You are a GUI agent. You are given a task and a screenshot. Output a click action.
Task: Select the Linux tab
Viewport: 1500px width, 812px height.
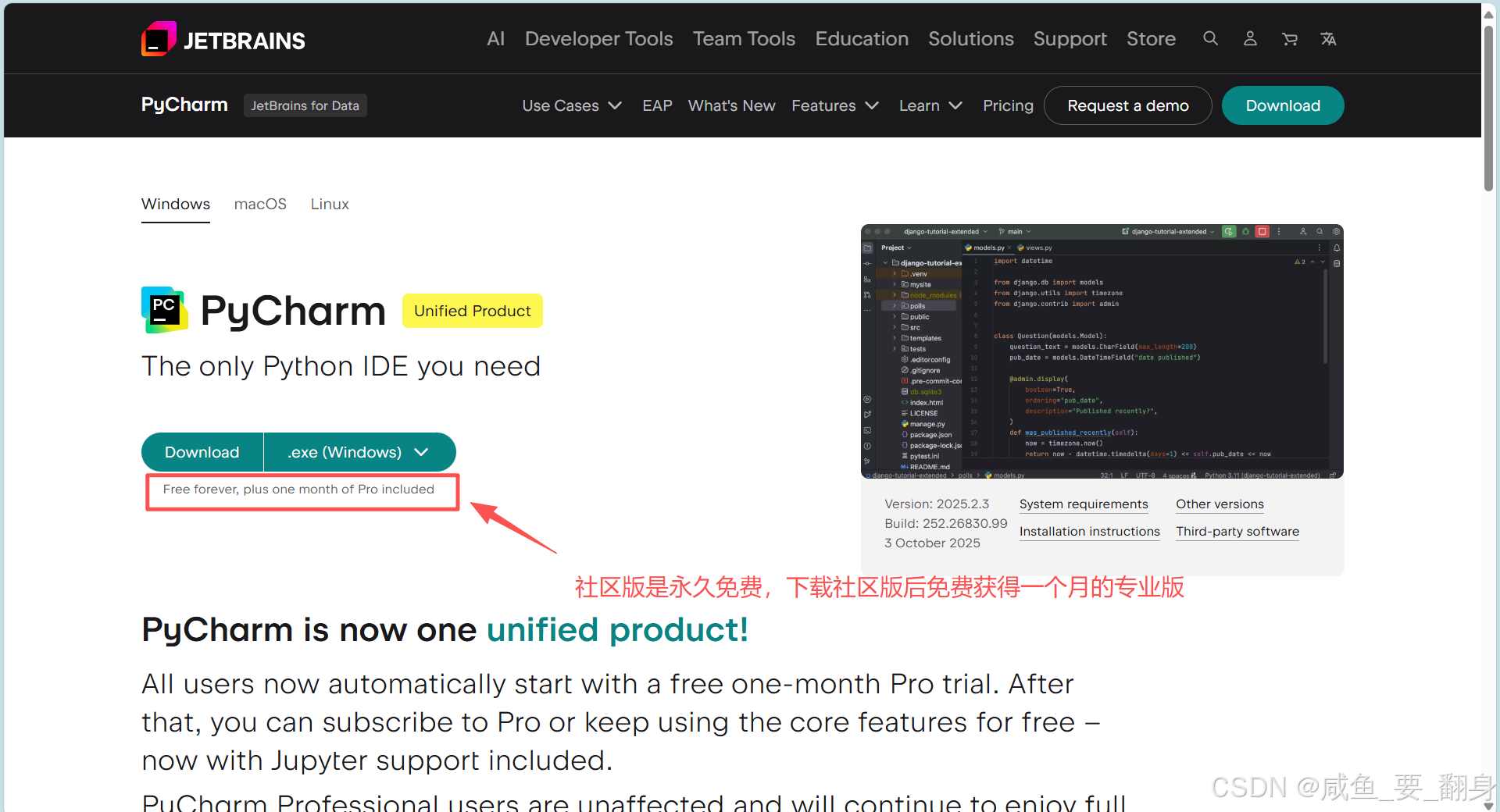pos(330,204)
